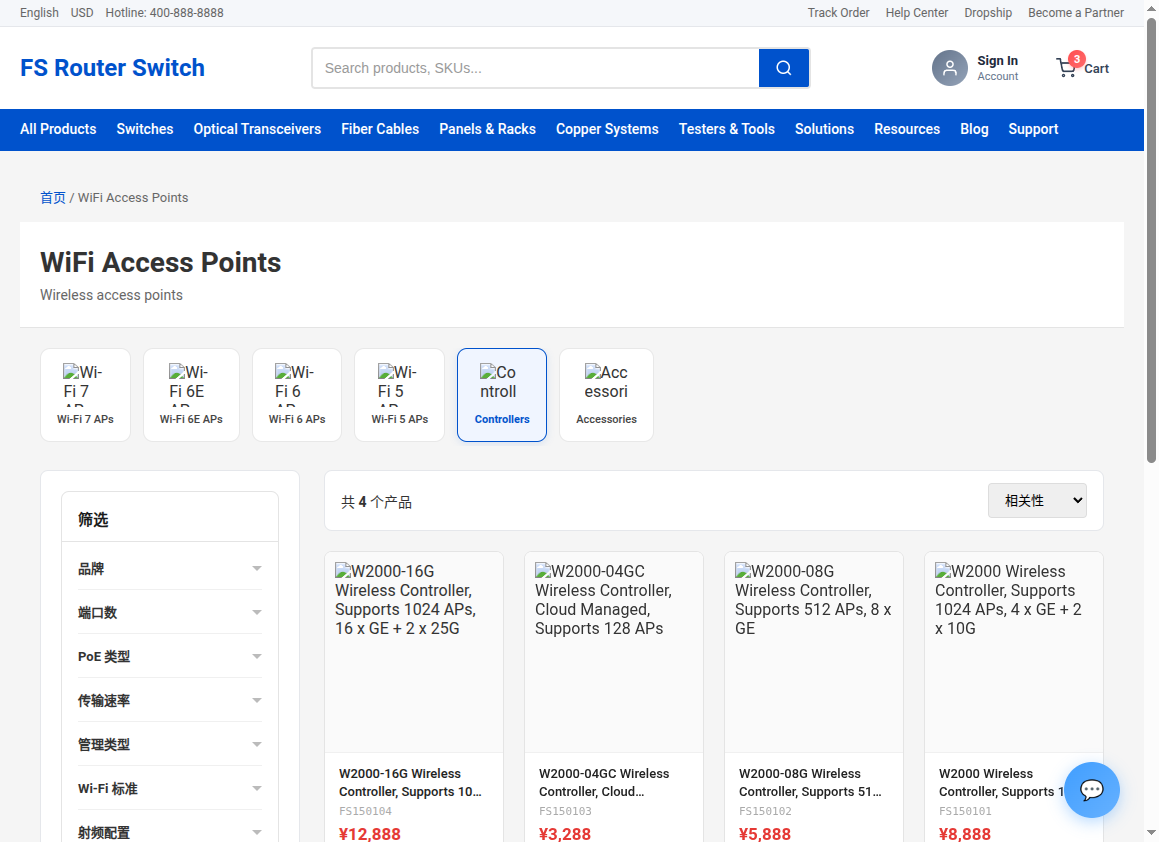The width and height of the screenshot is (1159, 842).
Task: Select the Wi-Fi 6 APs category
Action: (297, 395)
